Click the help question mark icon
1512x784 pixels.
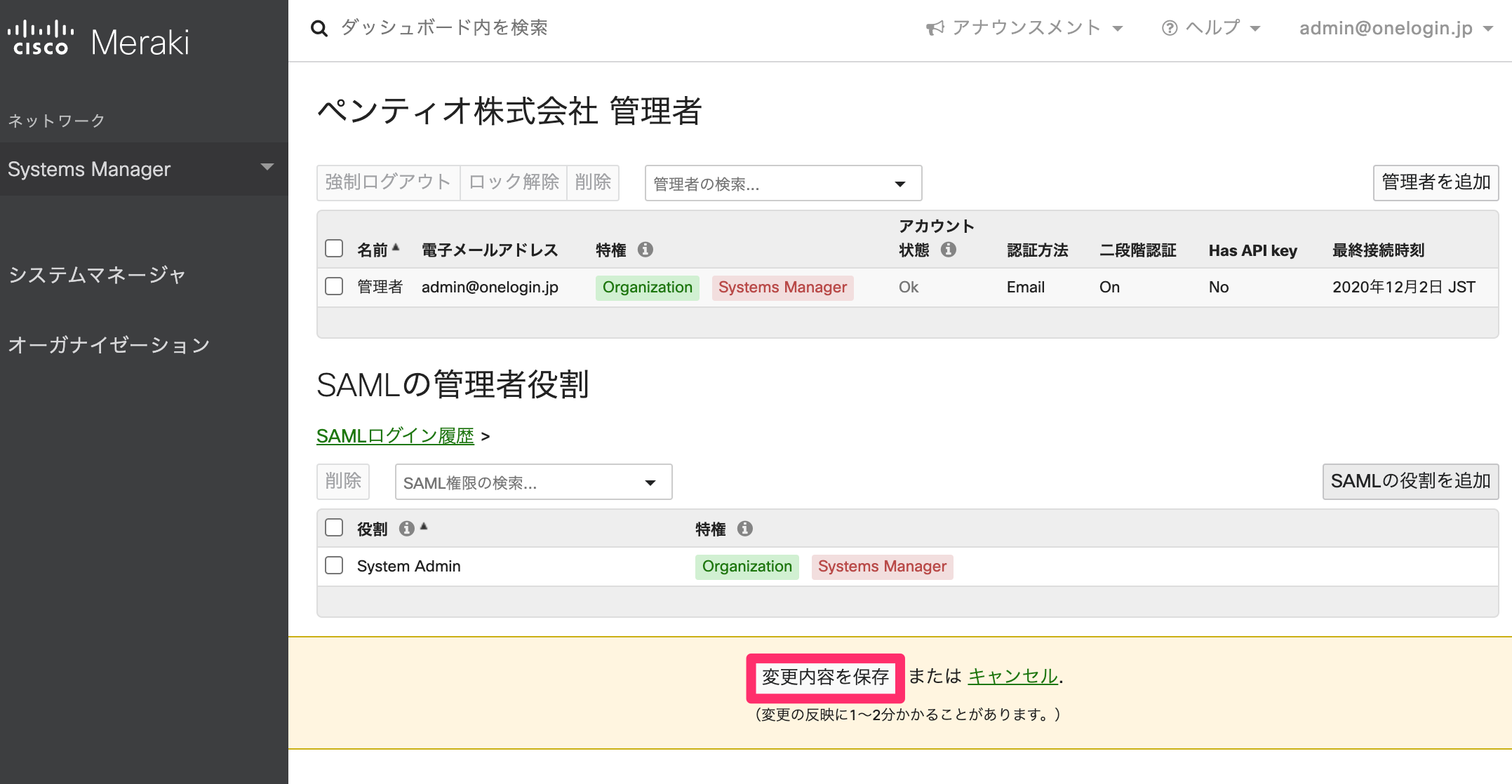pyautogui.click(x=1170, y=28)
